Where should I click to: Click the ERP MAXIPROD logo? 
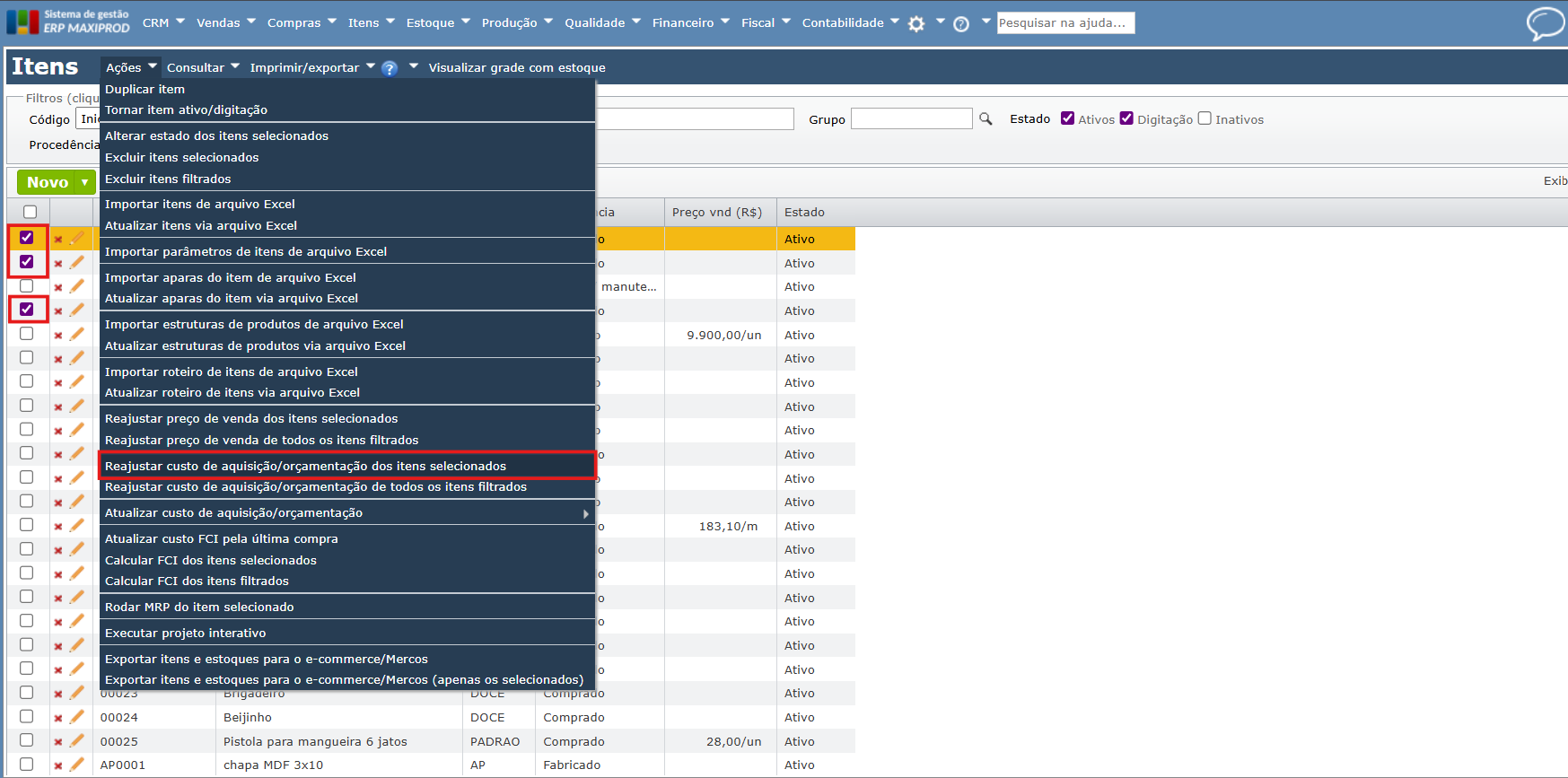(67, 22)
